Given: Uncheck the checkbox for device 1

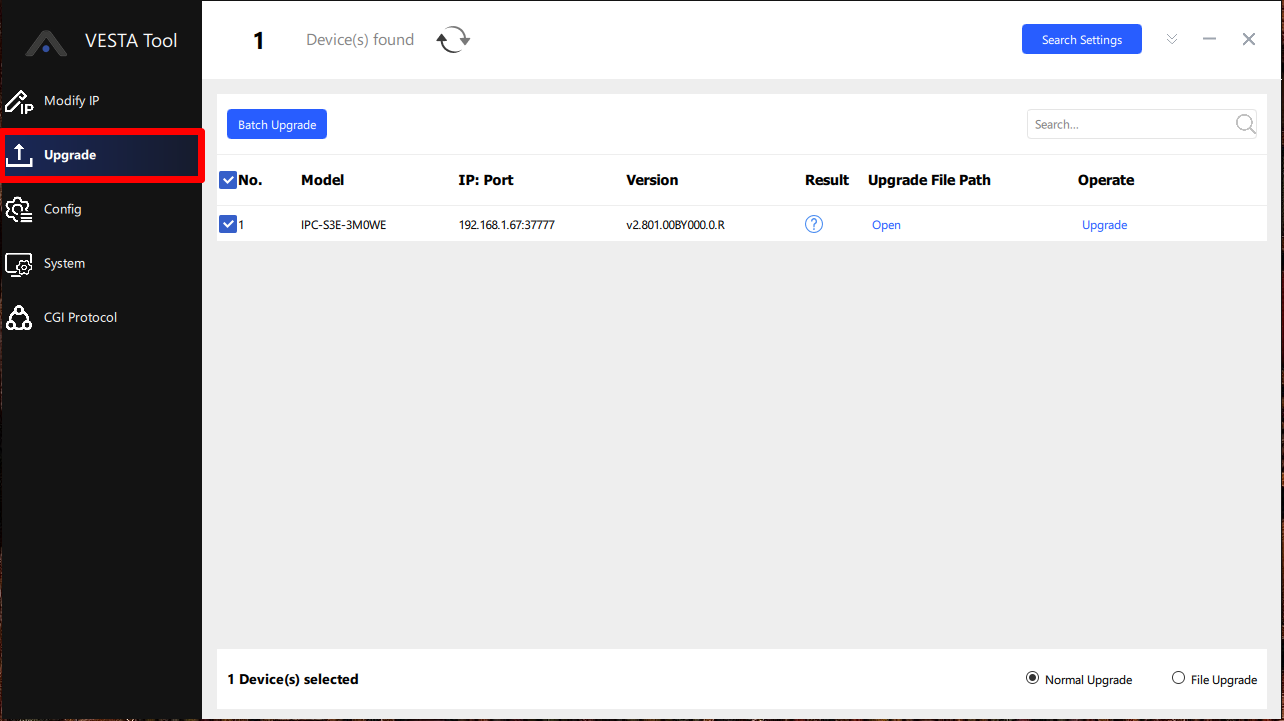Looking at the screenshot, I should [x=228, y=225].
